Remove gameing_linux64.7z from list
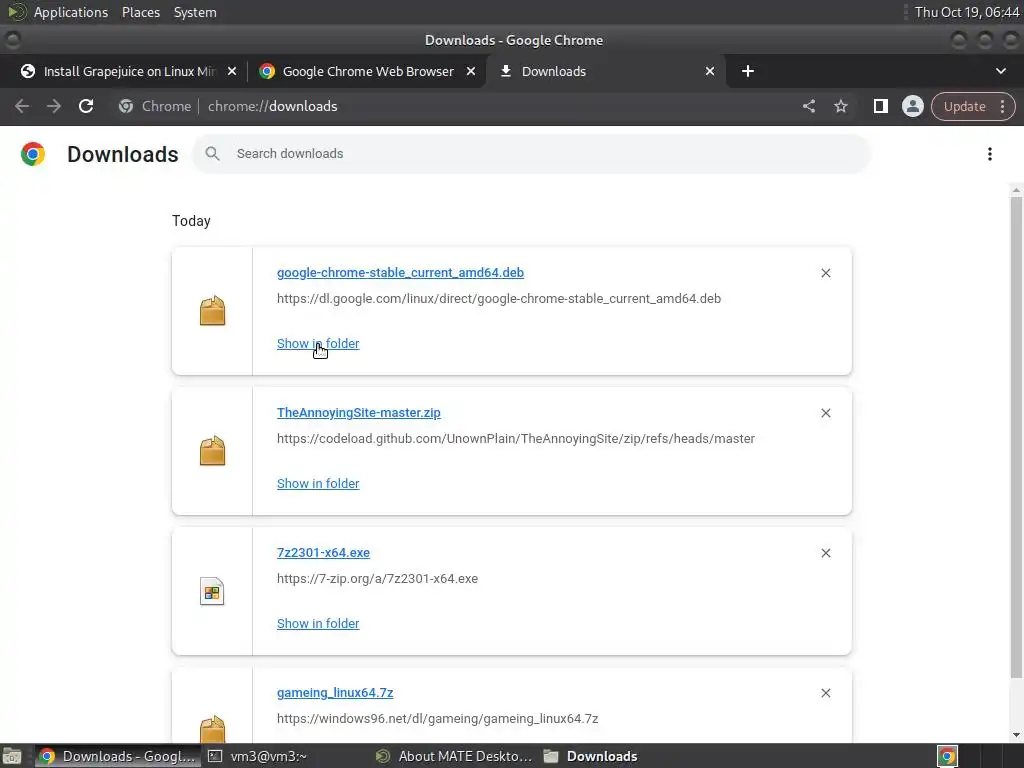Screen dimensions: 1024x768 tap(825, 693)
